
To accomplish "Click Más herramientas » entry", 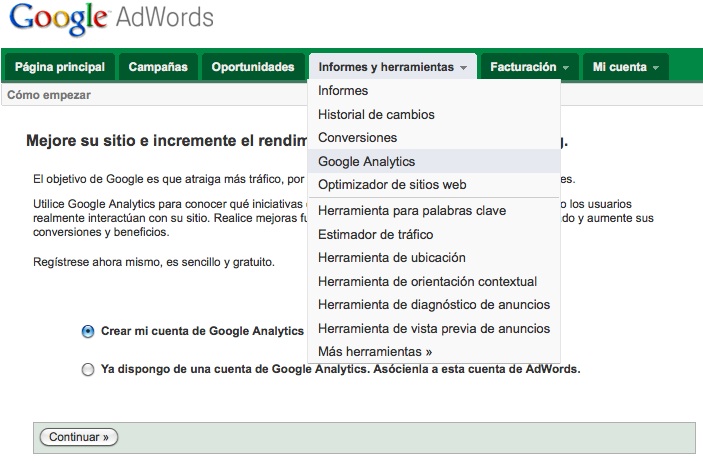I will 375,352.
